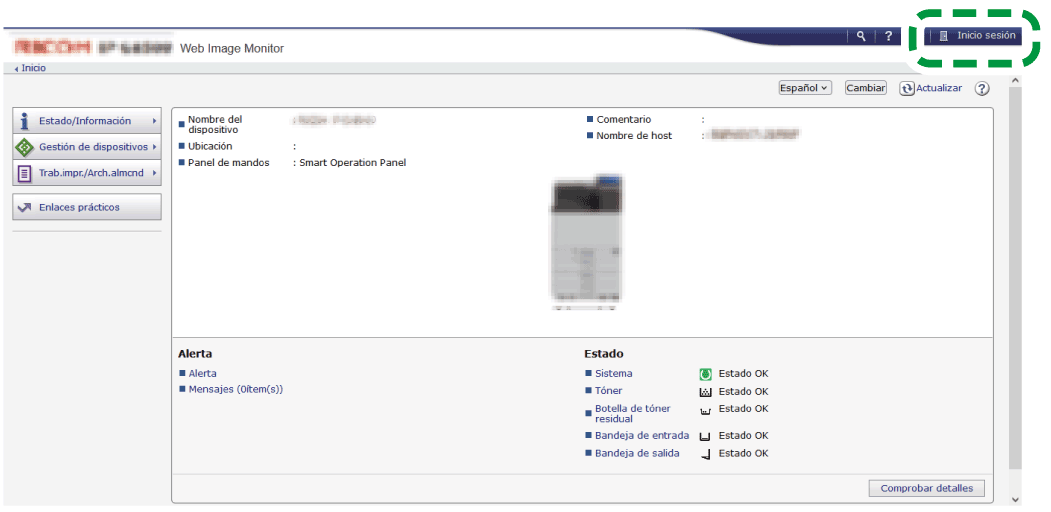Click the Comprobar detalles button

[926, 488]
